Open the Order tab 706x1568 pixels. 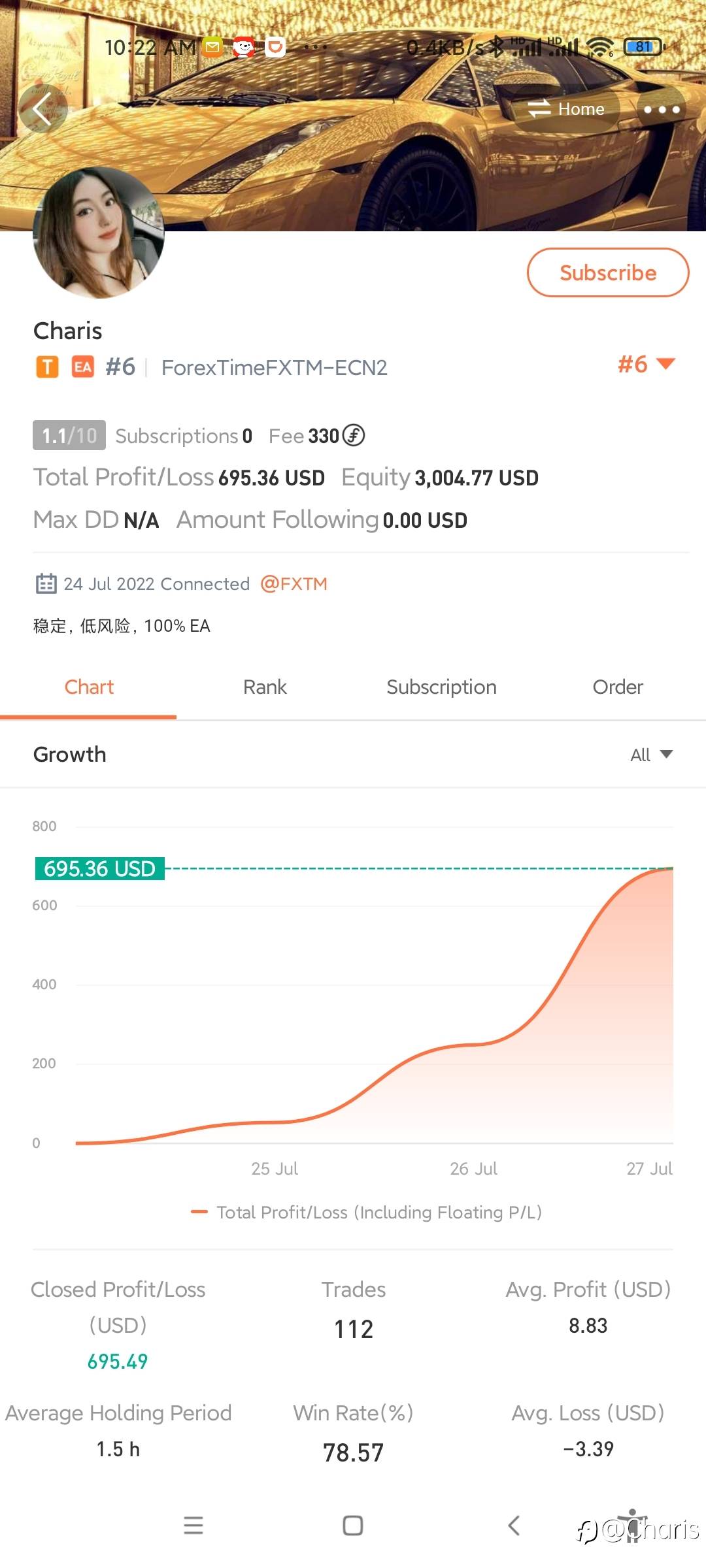pyautogui.click(x=618, y=687)
